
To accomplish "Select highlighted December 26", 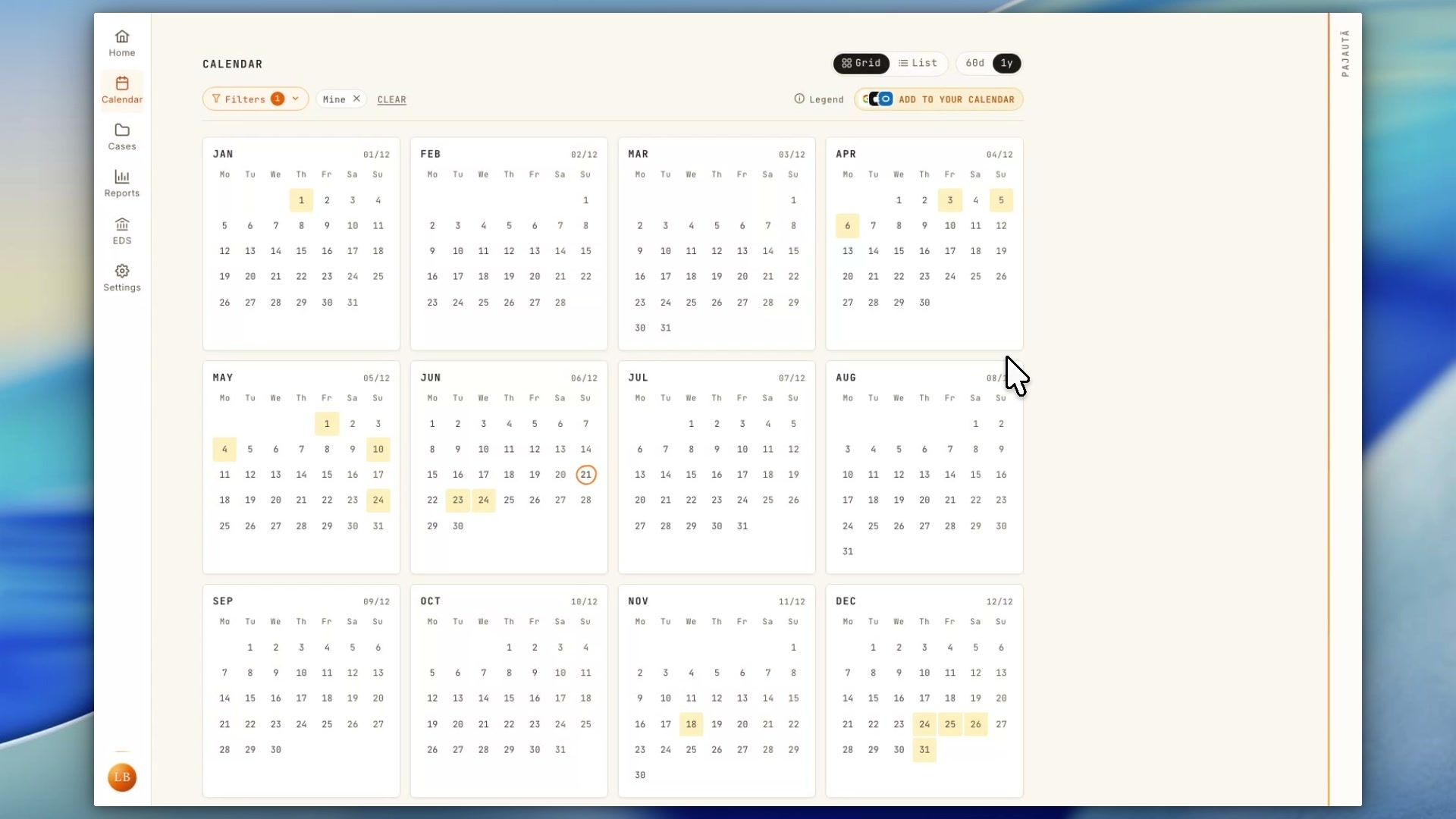I will 976,724.
